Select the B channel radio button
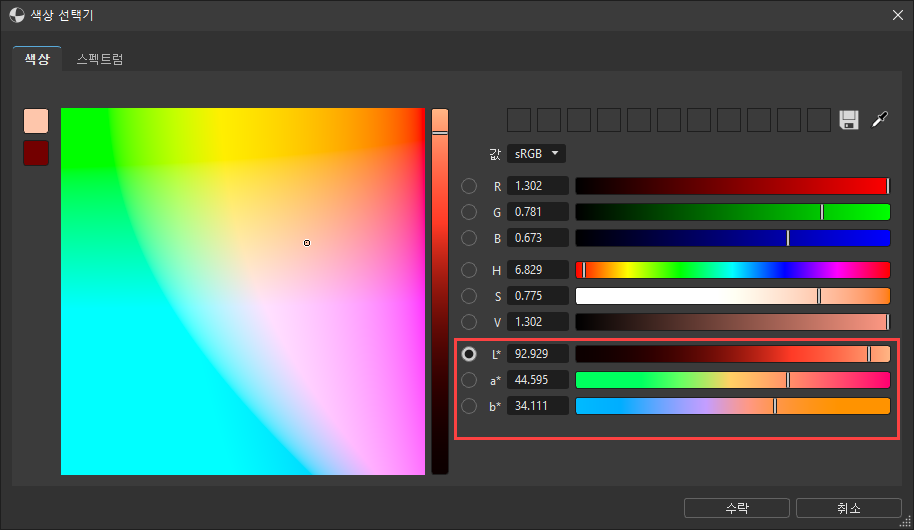The height and width of the screenshot is (530, 914). tap(469, 238)
